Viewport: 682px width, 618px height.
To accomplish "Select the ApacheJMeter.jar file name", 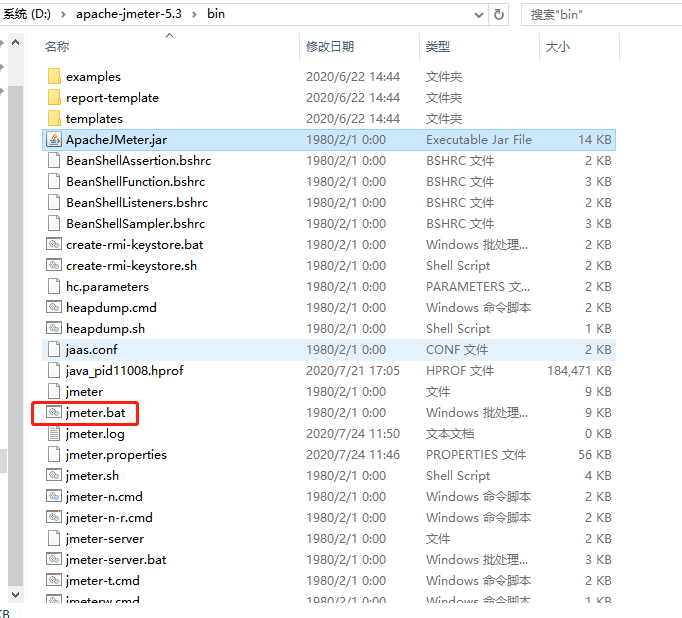I will (116, 140).
